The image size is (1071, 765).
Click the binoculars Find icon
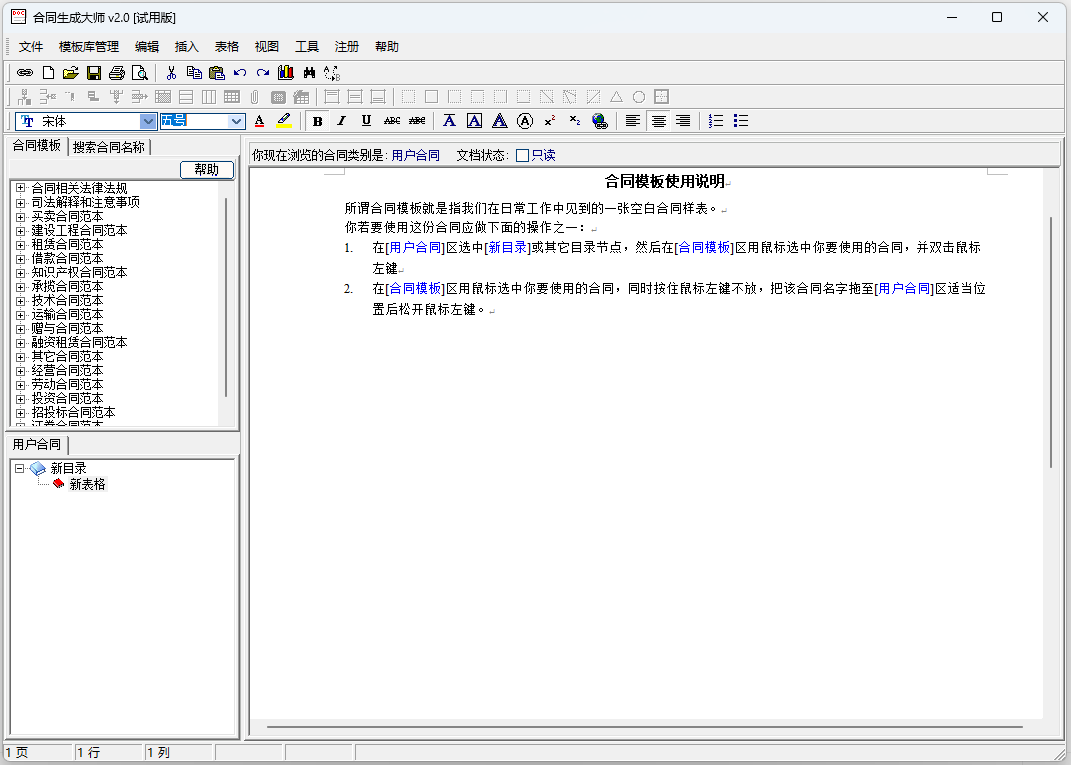tap(309, 73)
